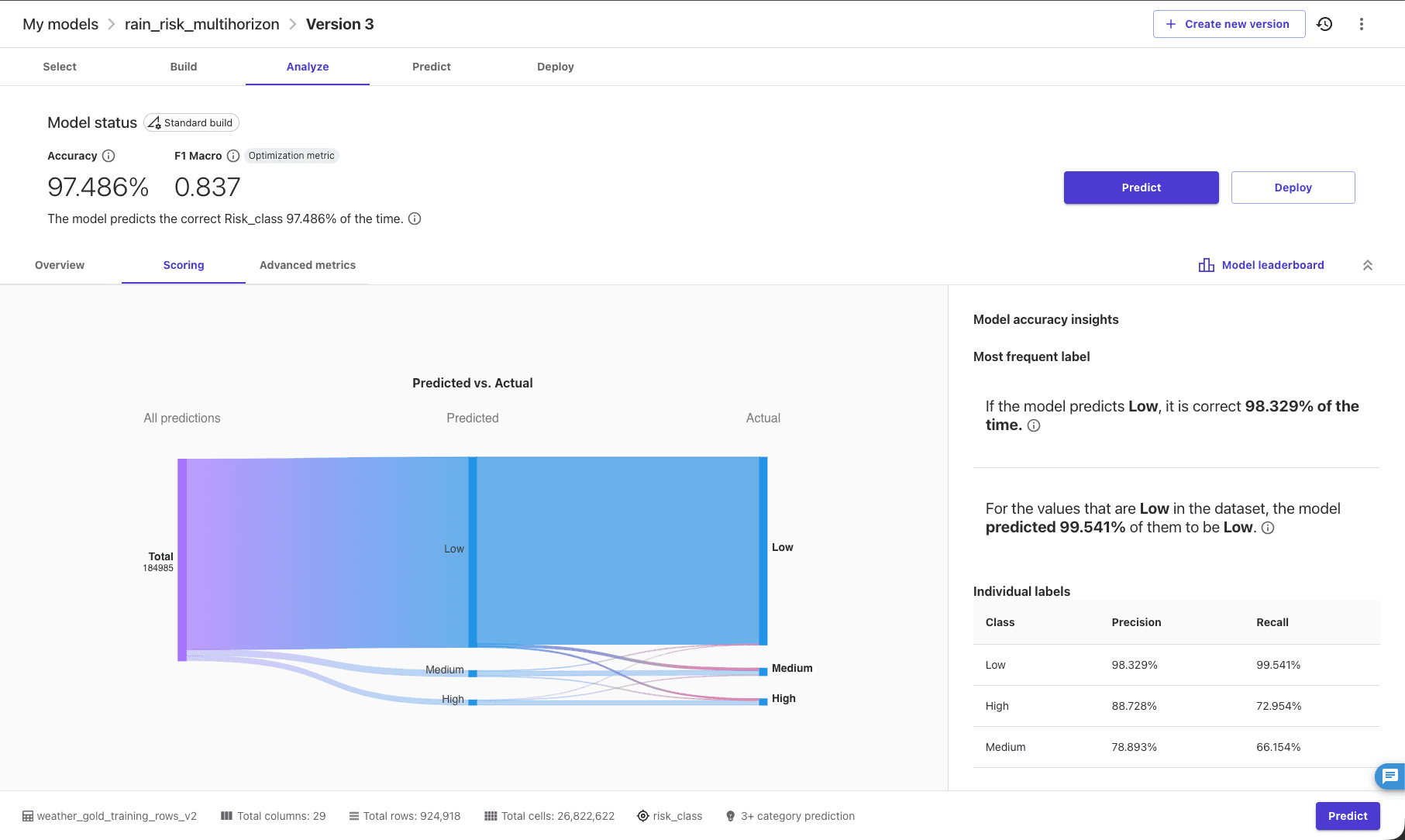Image resolution: width=1405 pixels, height=840 pixels.
Task: Open the three-dot overflow menu
Action: click(1362, 24)
